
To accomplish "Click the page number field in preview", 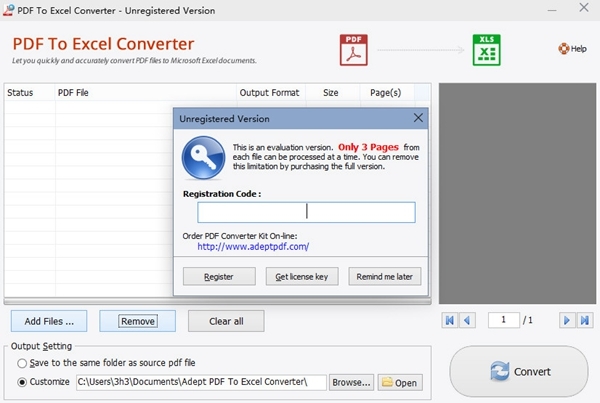I will 504,320.
